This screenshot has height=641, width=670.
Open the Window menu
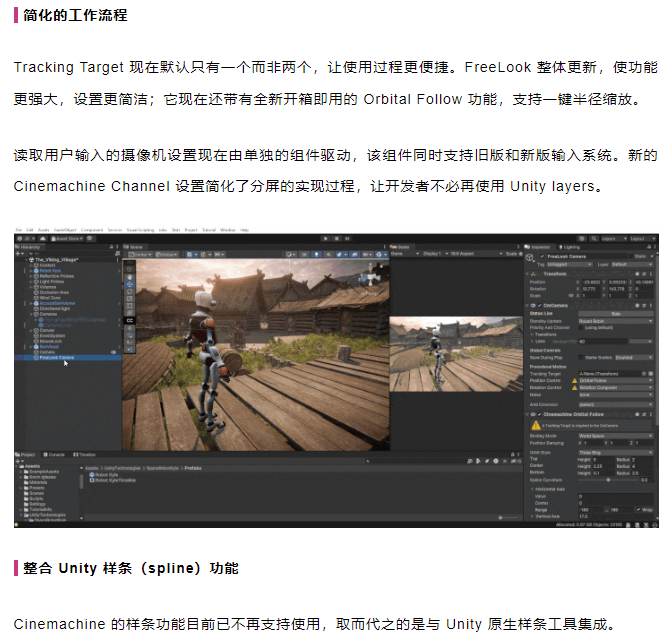tap(228, 230)
